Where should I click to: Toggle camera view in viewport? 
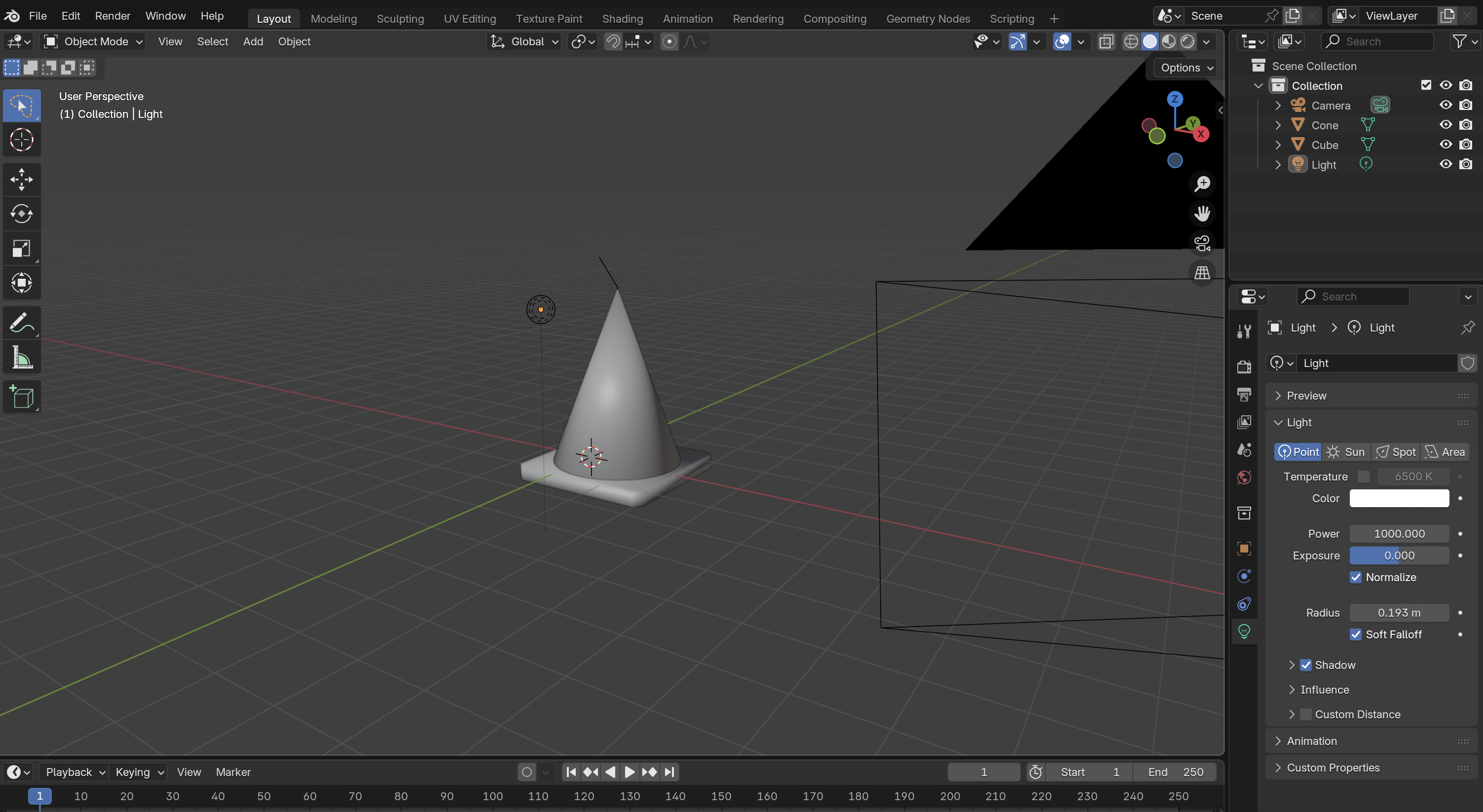coord(1202,243)
